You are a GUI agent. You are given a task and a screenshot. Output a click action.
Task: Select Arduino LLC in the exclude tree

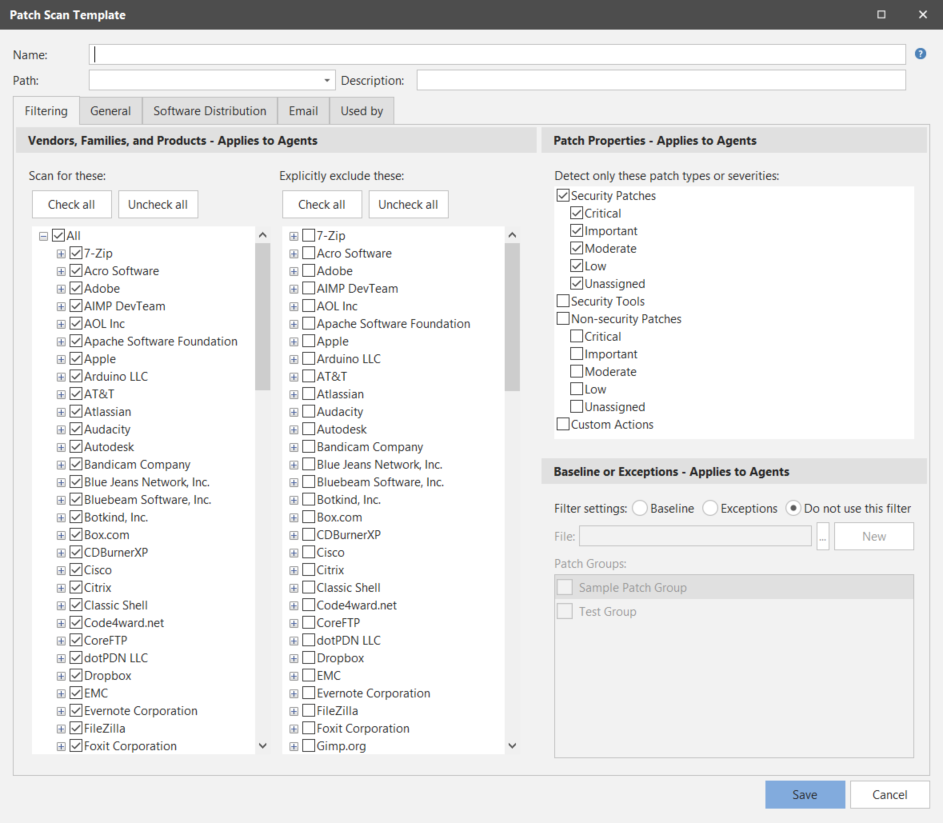point(349,359)
